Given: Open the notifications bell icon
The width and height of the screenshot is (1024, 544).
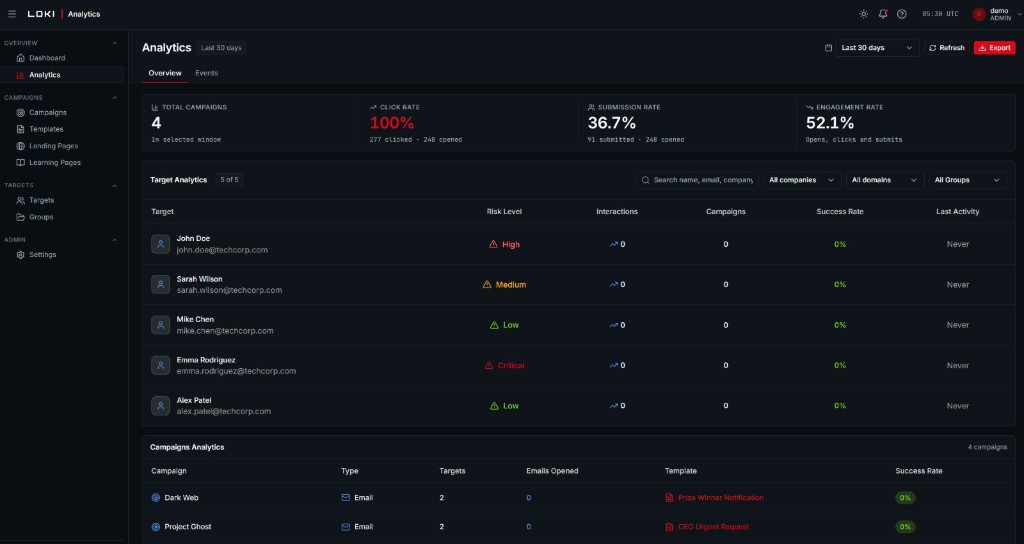Looking at the screenshot, I should 883,14.
